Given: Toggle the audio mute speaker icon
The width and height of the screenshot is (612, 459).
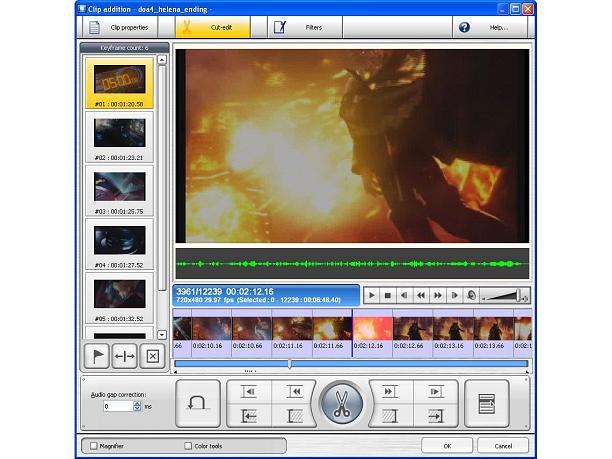Looking at the screenshot, I should (x=471, y=295).
